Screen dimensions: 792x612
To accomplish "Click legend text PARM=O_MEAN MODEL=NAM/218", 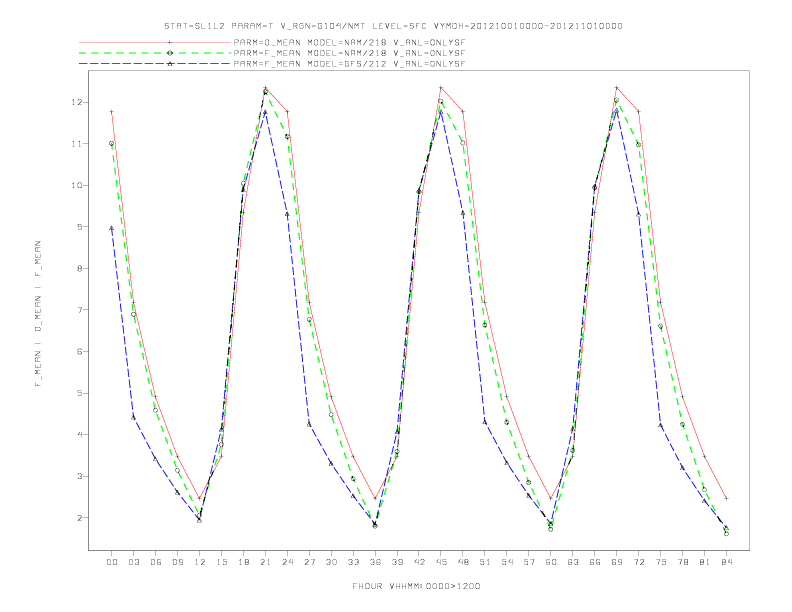I will (310, 43).
